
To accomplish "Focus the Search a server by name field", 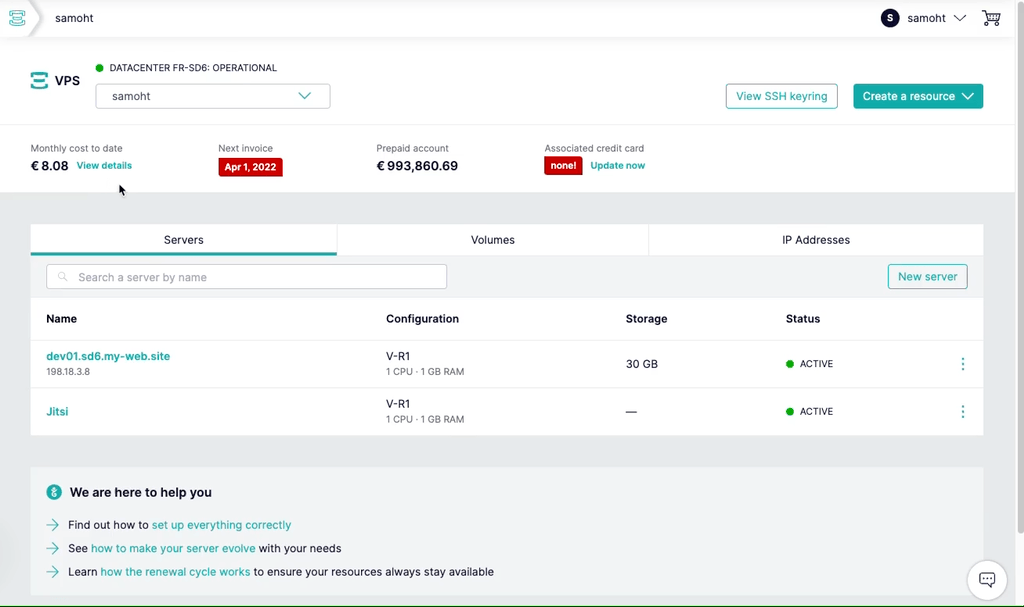I will [246, 277].
